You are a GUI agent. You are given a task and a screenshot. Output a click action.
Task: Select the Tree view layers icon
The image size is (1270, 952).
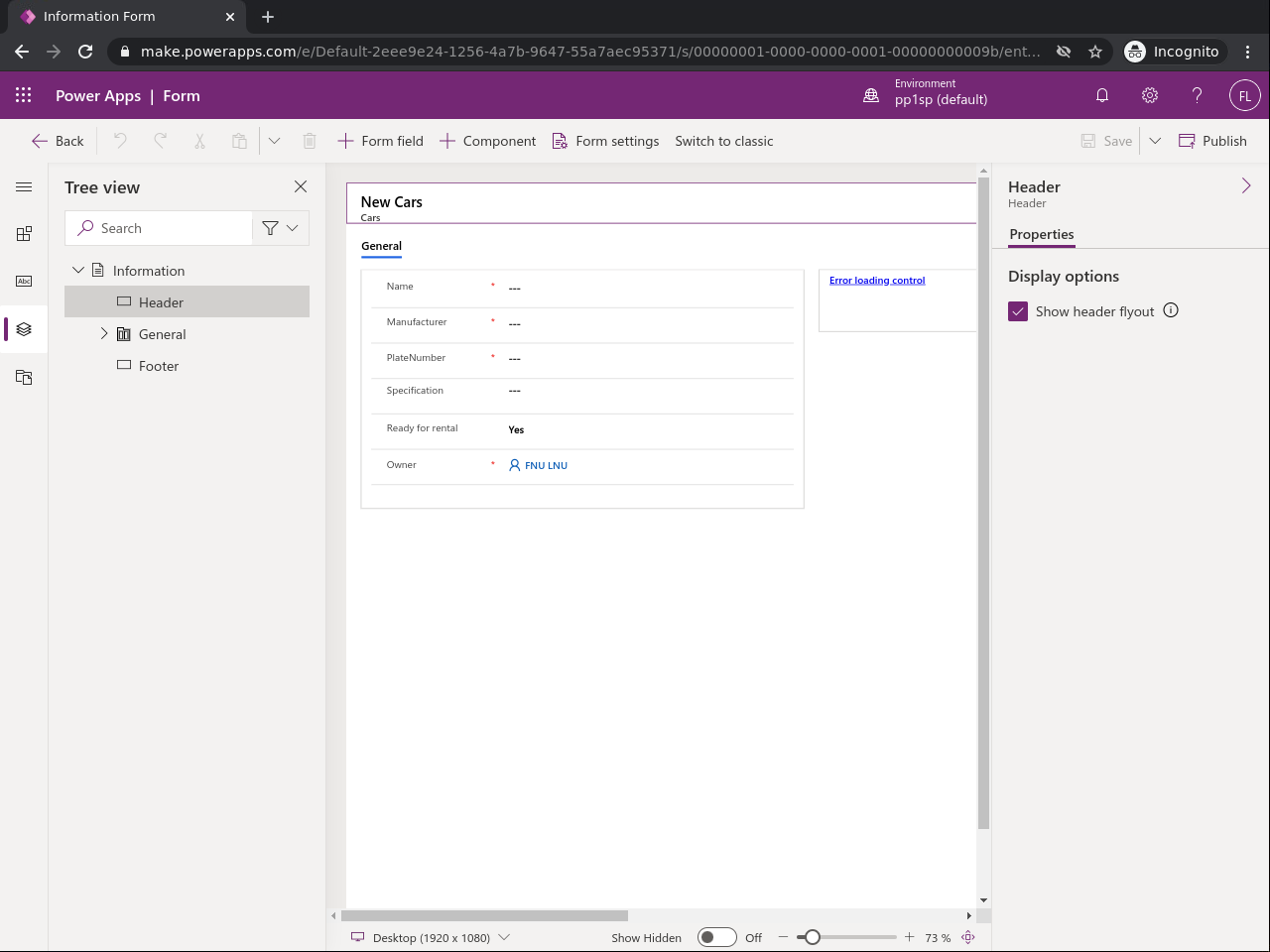[24, 329]
